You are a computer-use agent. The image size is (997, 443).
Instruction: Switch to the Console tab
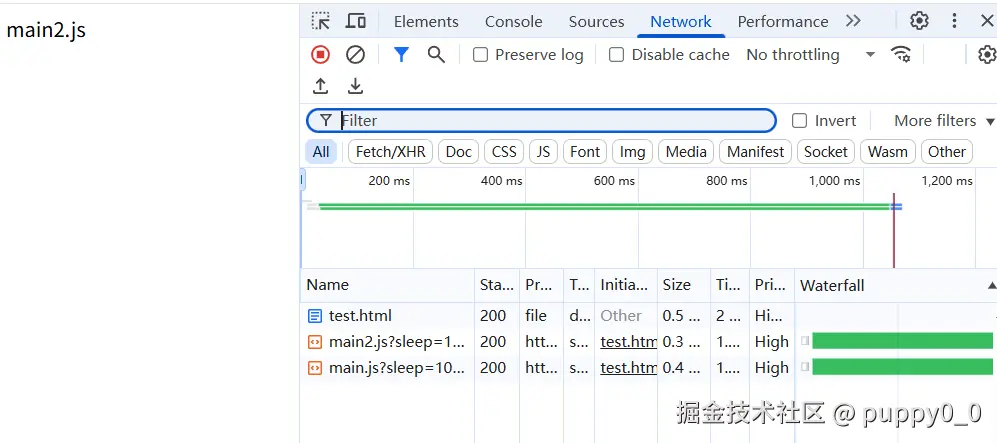point(514,22)
